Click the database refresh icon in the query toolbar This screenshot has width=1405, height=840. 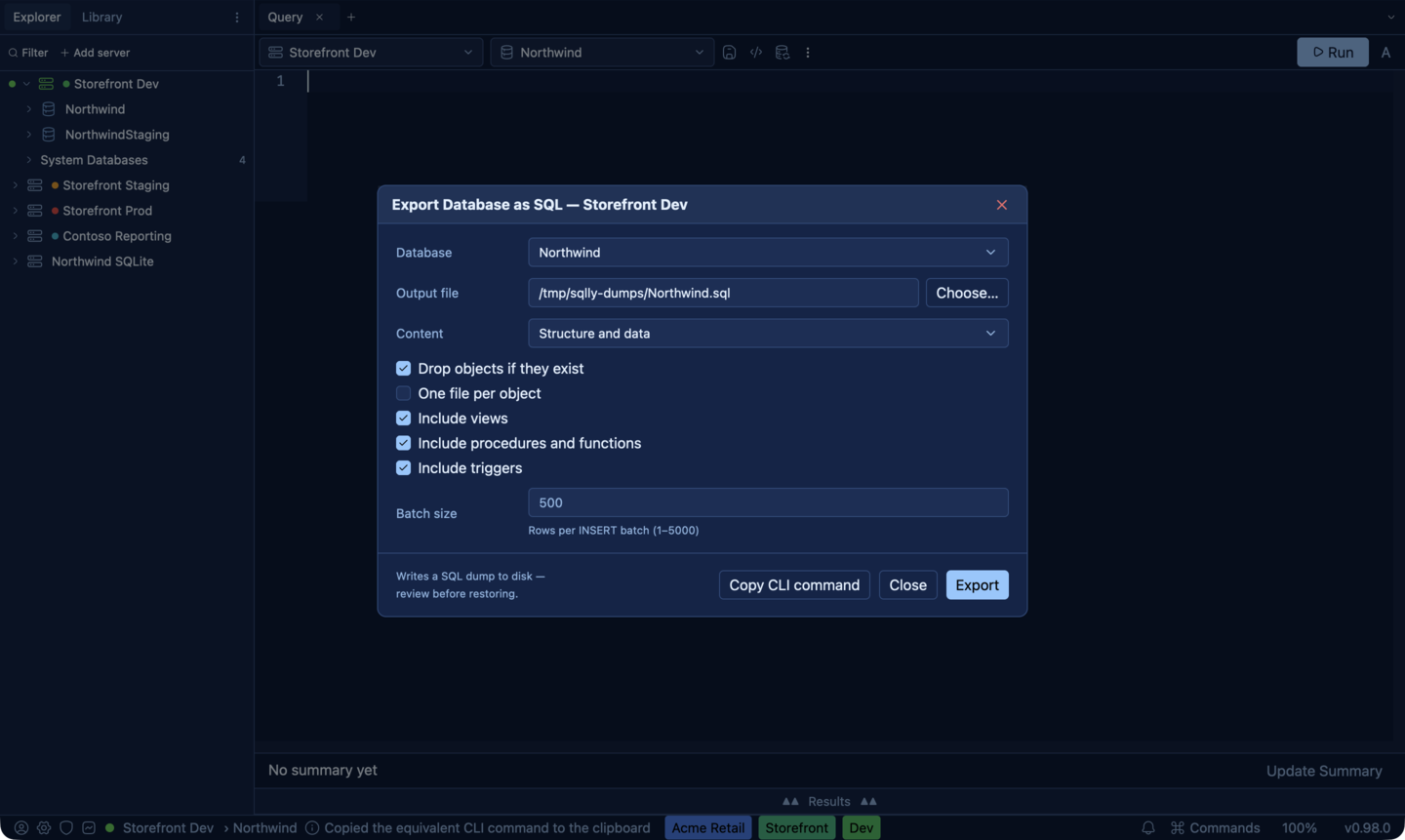[783, 53]
